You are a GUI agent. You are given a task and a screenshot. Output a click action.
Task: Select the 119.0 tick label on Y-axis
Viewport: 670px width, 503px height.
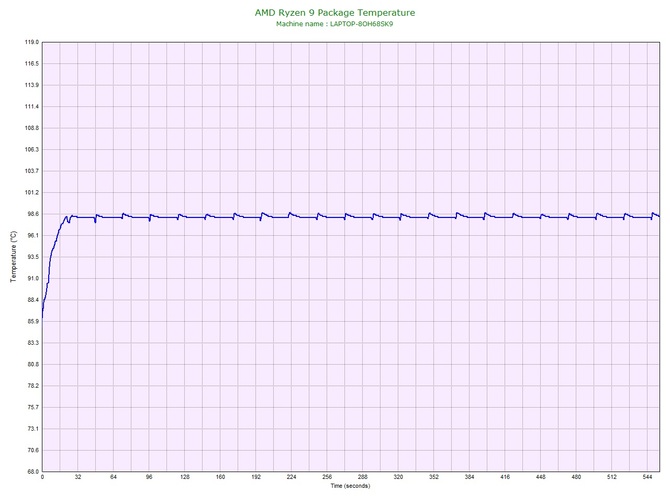(x=32, y=42)
